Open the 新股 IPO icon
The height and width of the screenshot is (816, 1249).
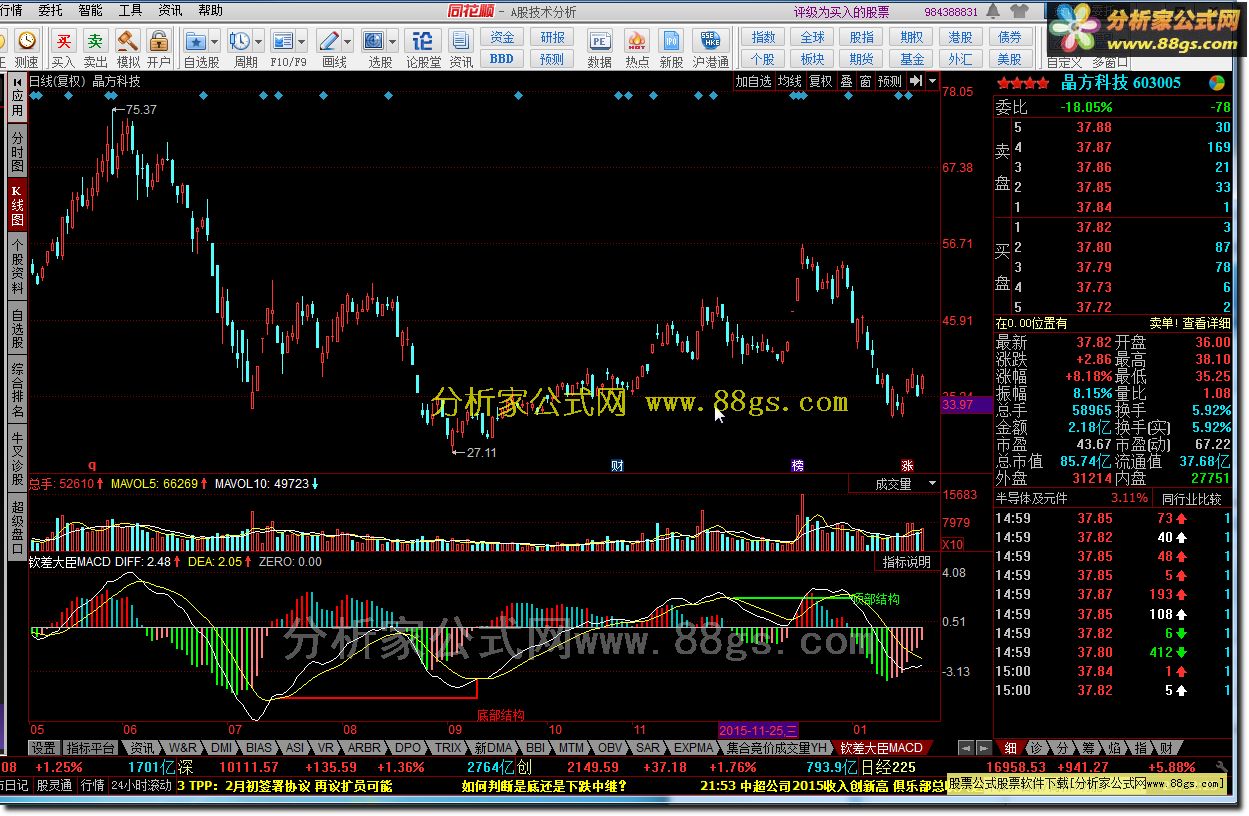672,41
